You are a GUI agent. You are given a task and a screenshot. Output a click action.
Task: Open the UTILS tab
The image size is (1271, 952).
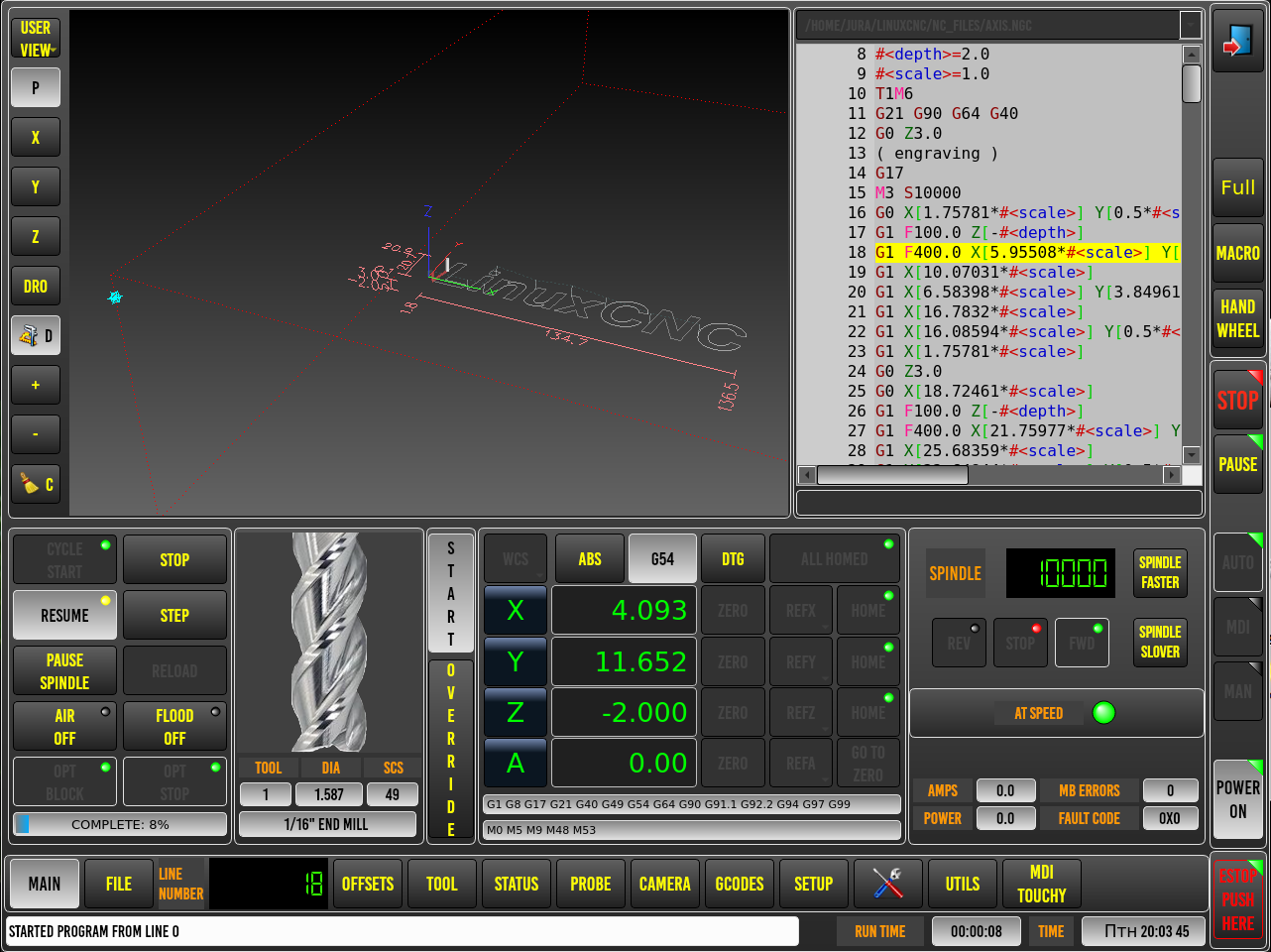click(963, 884)
